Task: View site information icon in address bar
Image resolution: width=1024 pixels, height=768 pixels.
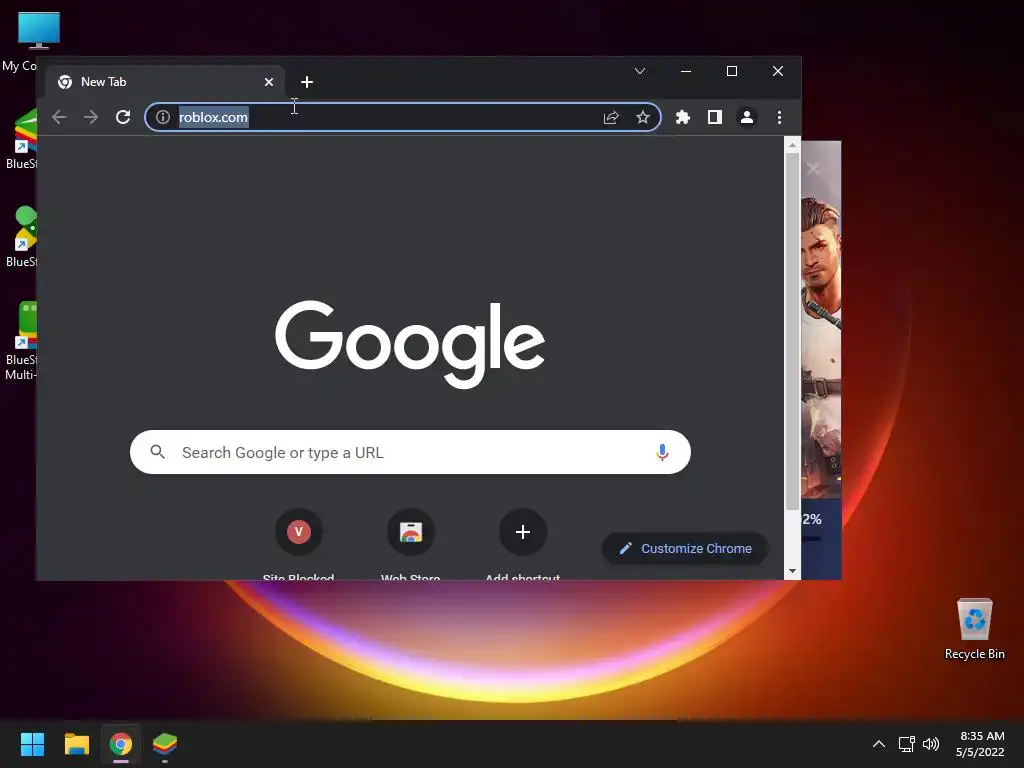Action: 163,117
